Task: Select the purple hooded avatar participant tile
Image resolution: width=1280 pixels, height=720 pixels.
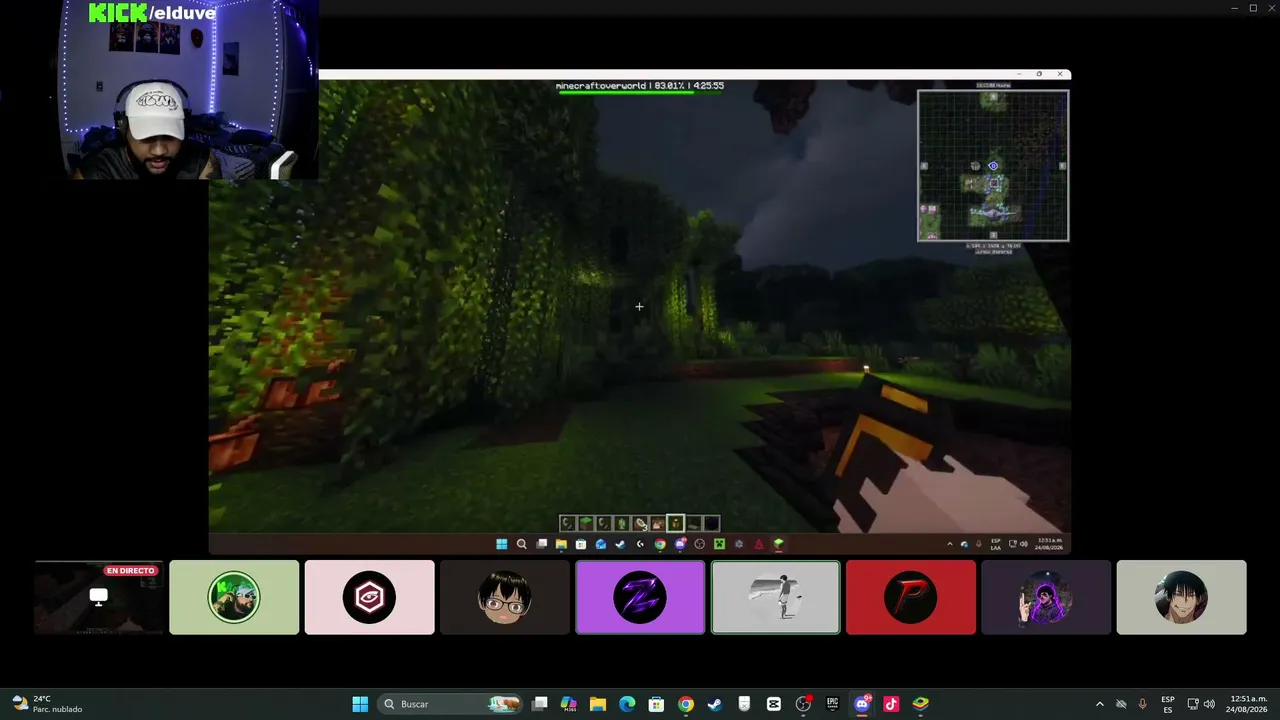Action: pos(1046,597)
